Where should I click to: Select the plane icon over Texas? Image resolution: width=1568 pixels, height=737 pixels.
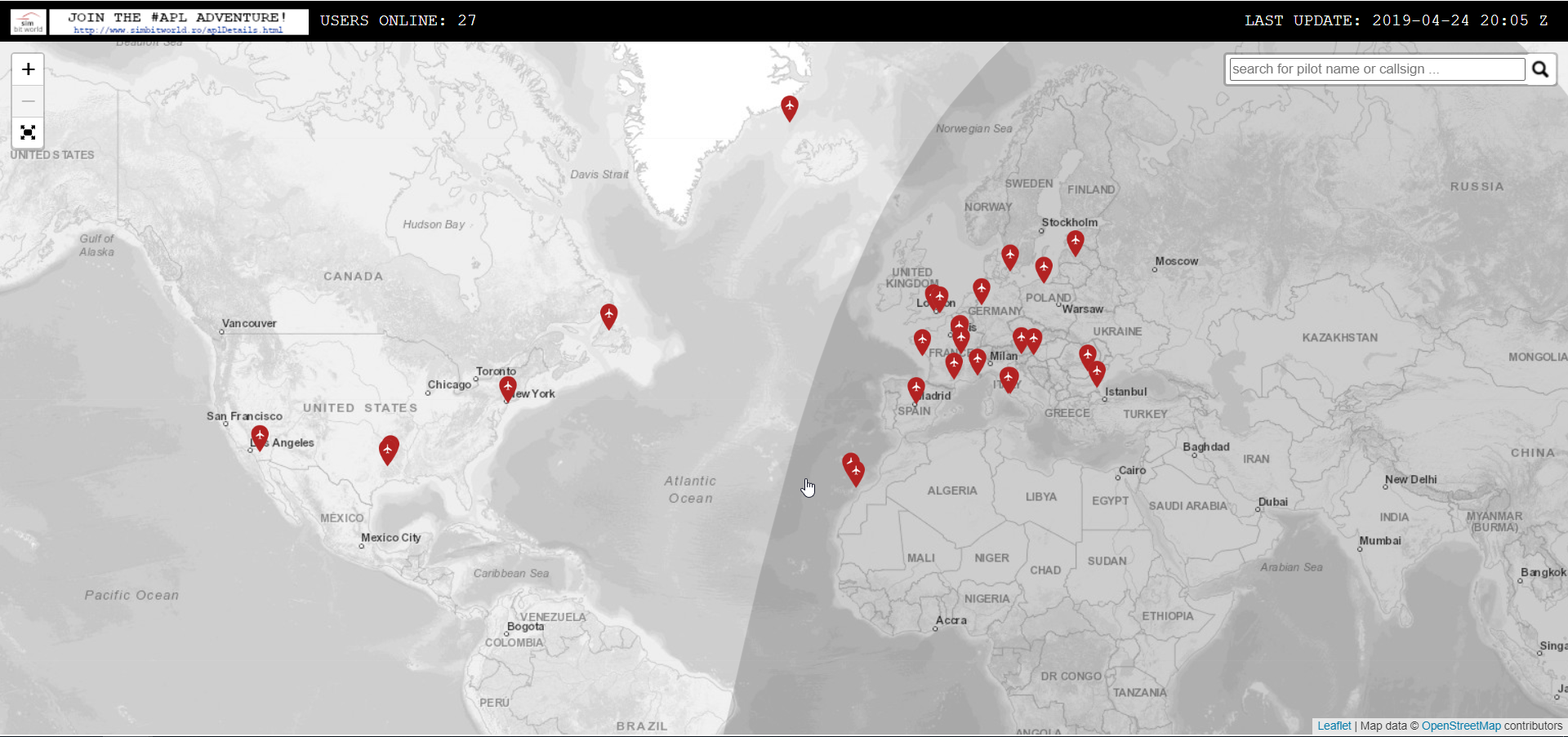pyautogui.click(x=388, y=450)
